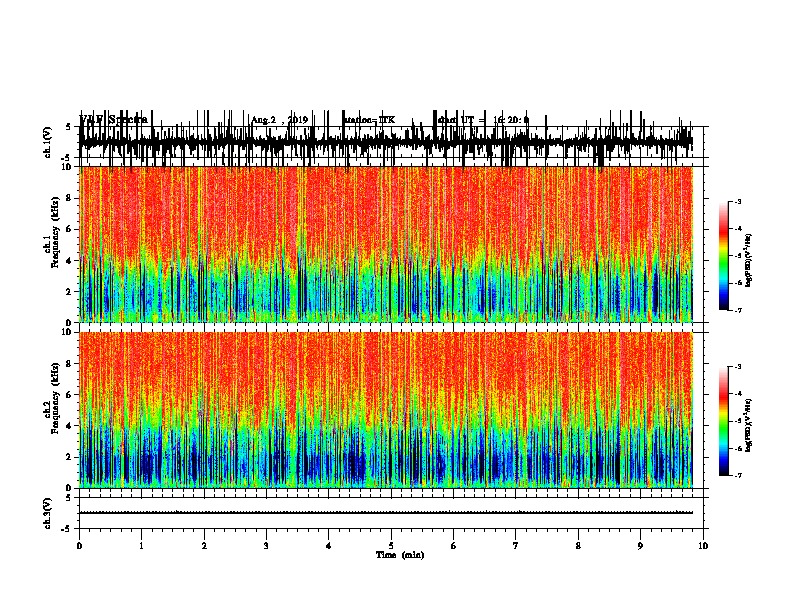Click inside the ch.2 spectrogram panel
Screen dimensions: 792x612
click(x=386, y=410)
